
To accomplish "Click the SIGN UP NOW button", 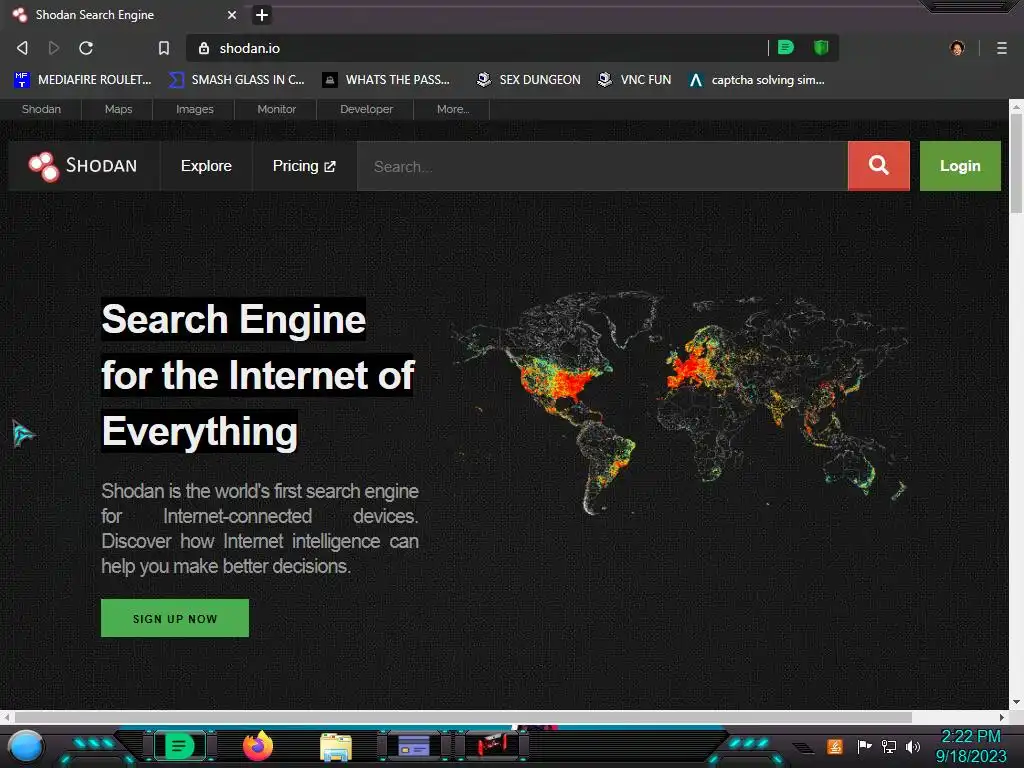I will click(175, 618).
